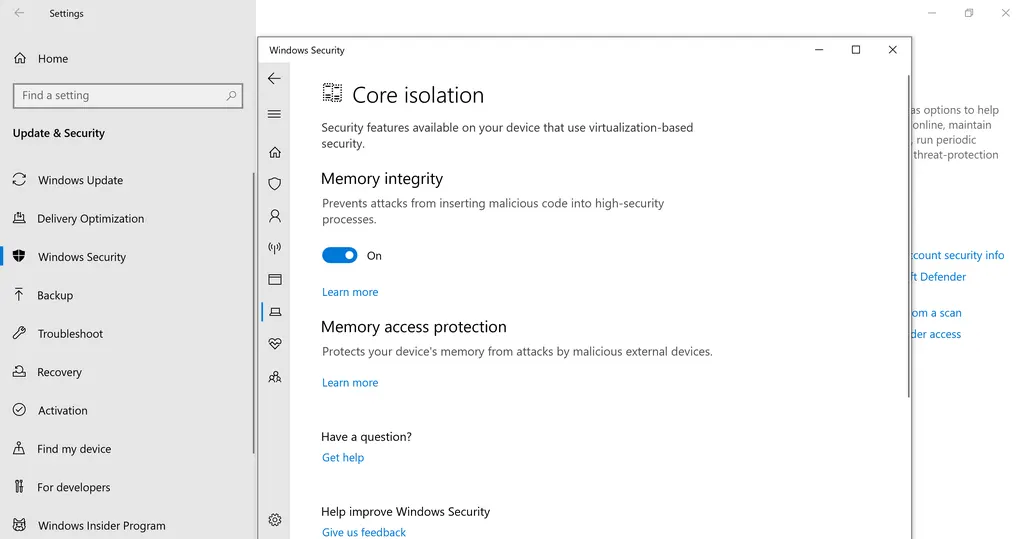The image size is (1024, 539).
Task: Click the Find a setting search box
Action: [x=128, y=95]
